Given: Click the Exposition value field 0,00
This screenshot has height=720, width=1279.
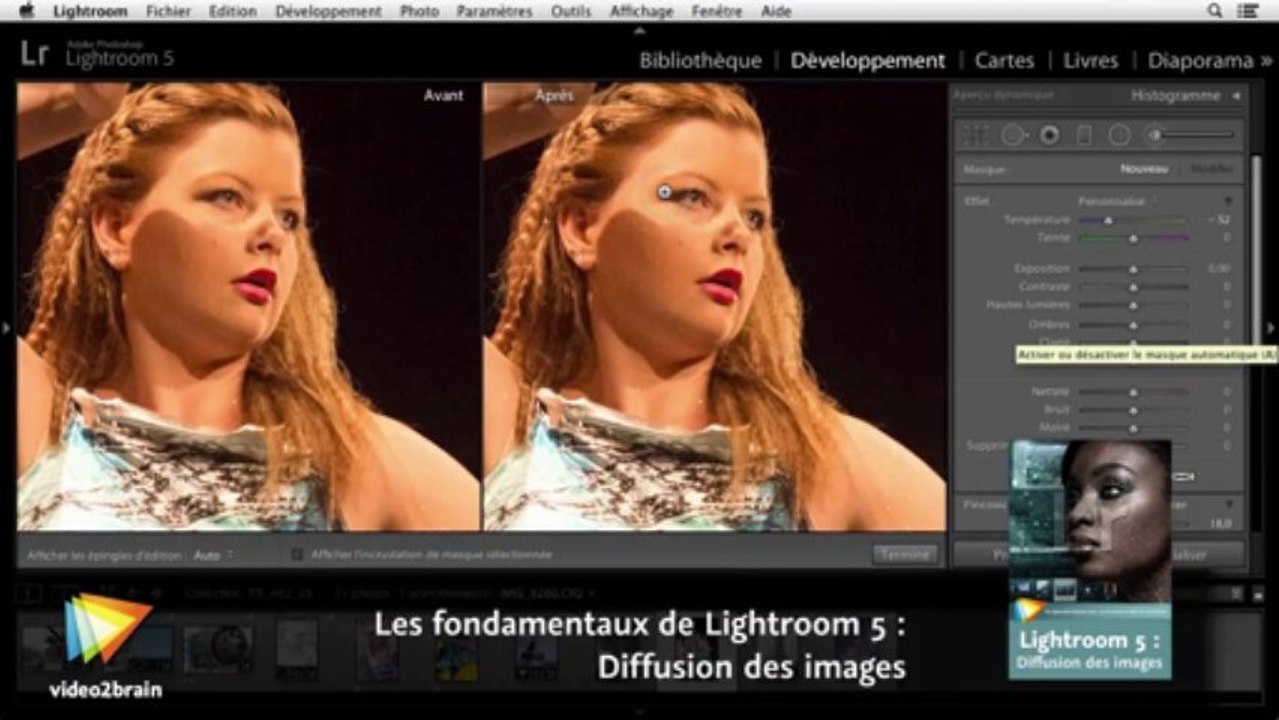Looking at the screenshot, I should [1218, 269].
